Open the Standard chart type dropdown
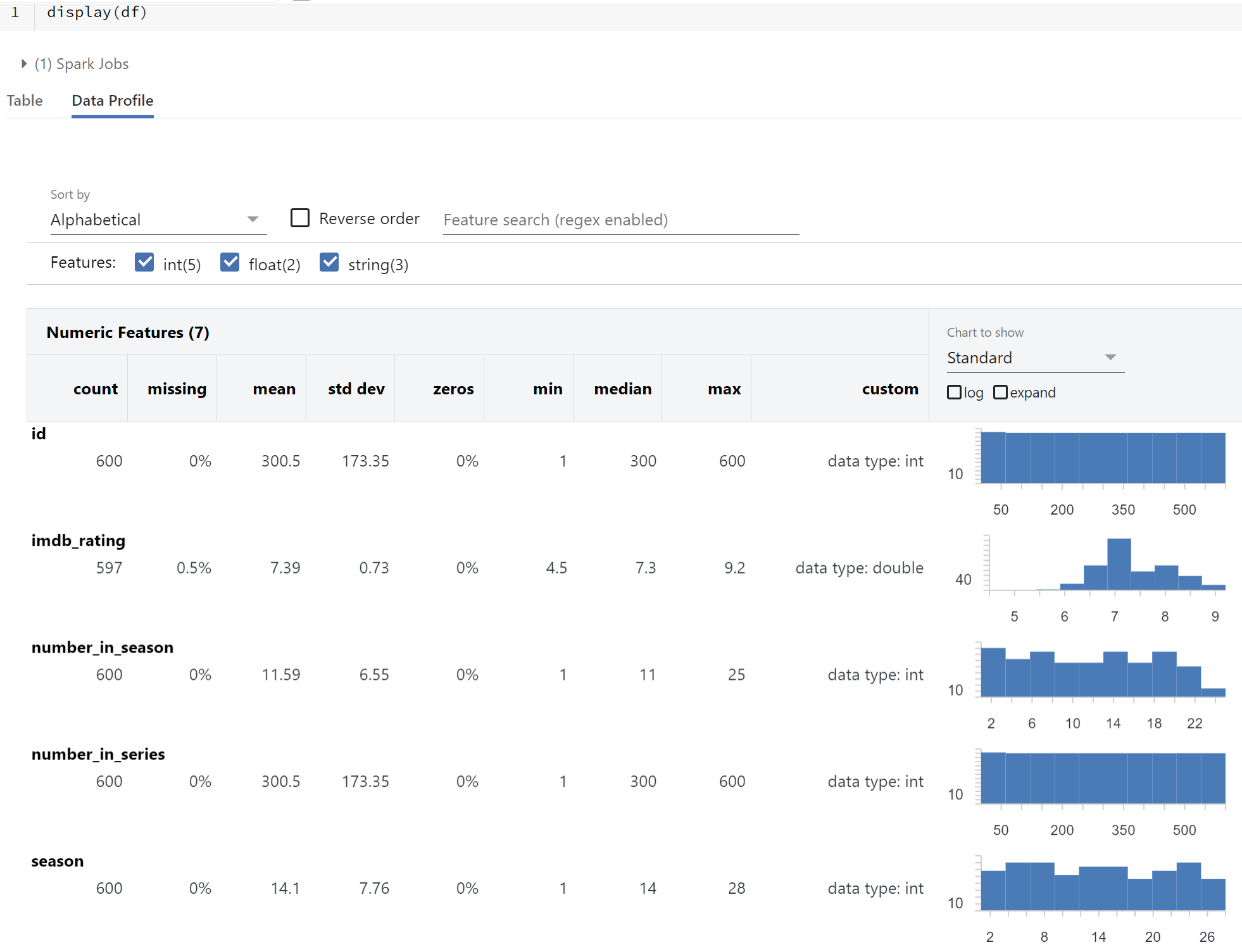 [1030, 357]
